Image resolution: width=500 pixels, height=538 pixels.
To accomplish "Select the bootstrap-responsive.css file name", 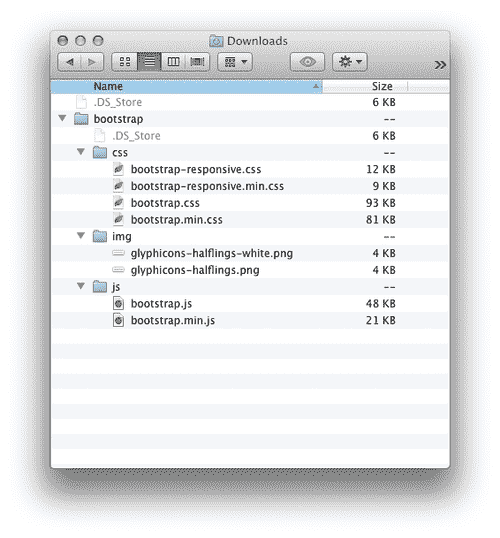I will (196, 169).
